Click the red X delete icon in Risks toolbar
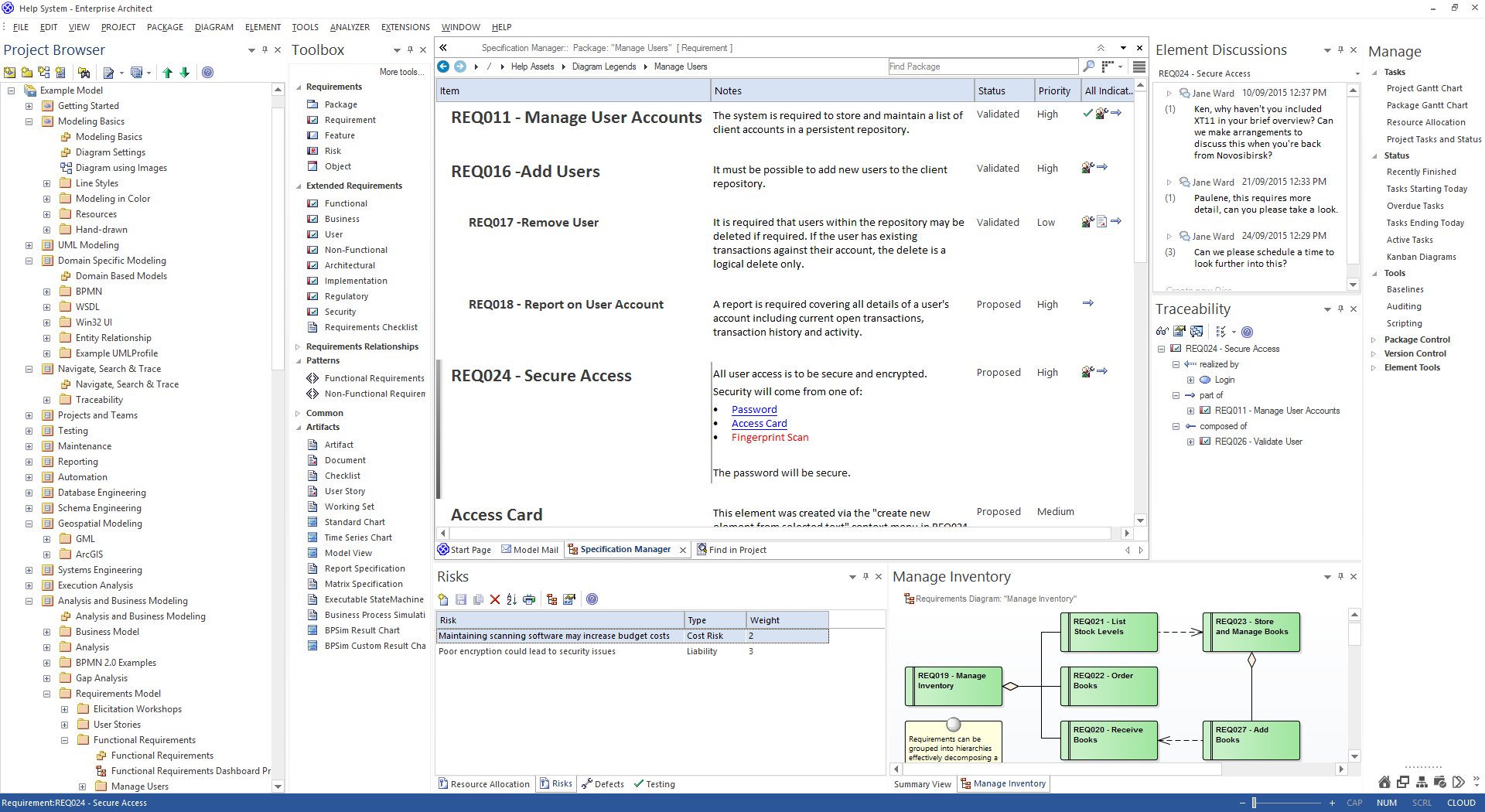The height and width of the screenshot is (812, 1485). tap(495, 599)
